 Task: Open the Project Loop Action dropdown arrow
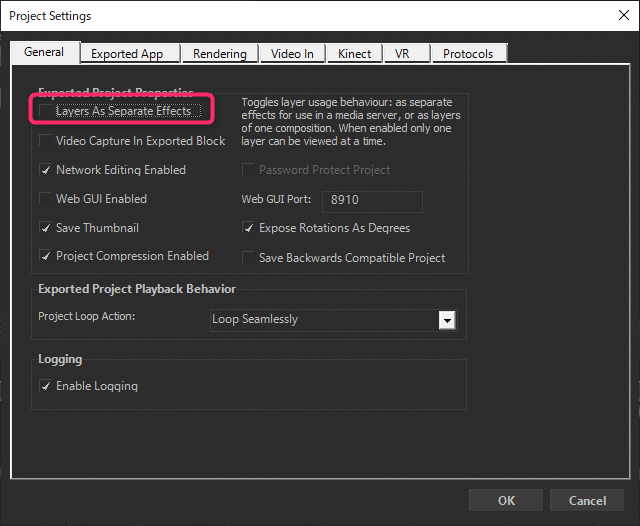click(447, 320)
